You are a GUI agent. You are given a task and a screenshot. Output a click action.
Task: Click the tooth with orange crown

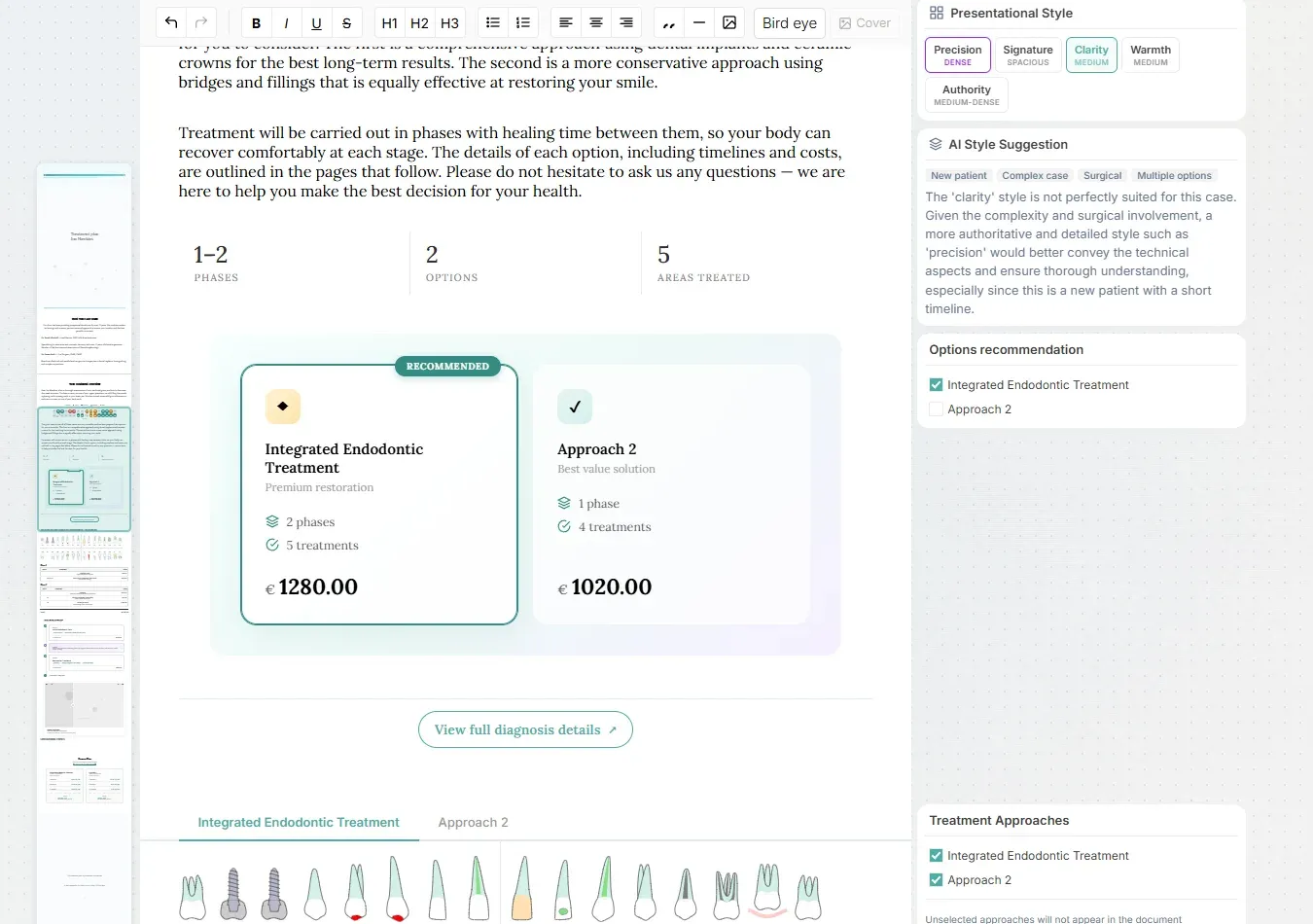[x=522, y=887]
